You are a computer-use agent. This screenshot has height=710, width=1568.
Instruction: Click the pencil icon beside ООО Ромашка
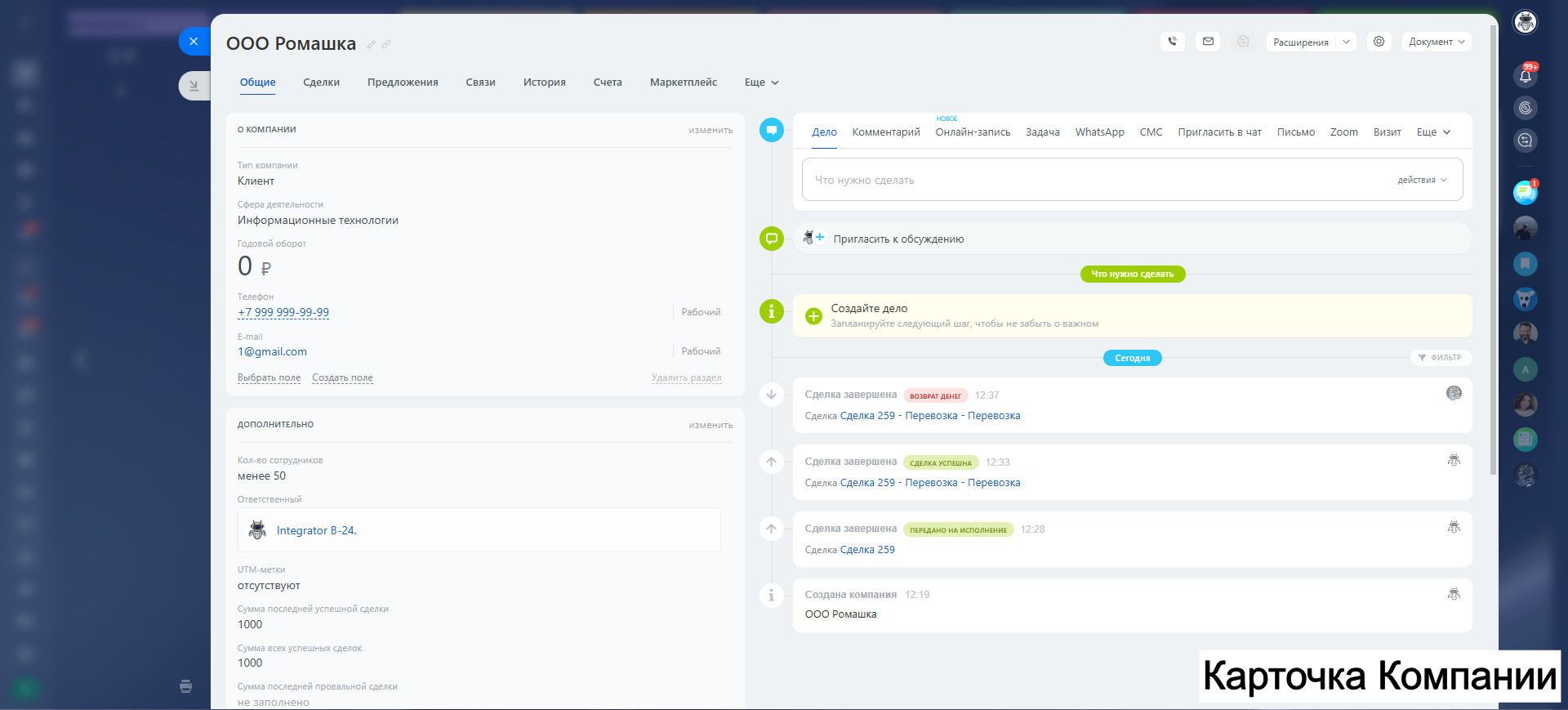click(371, 45)
